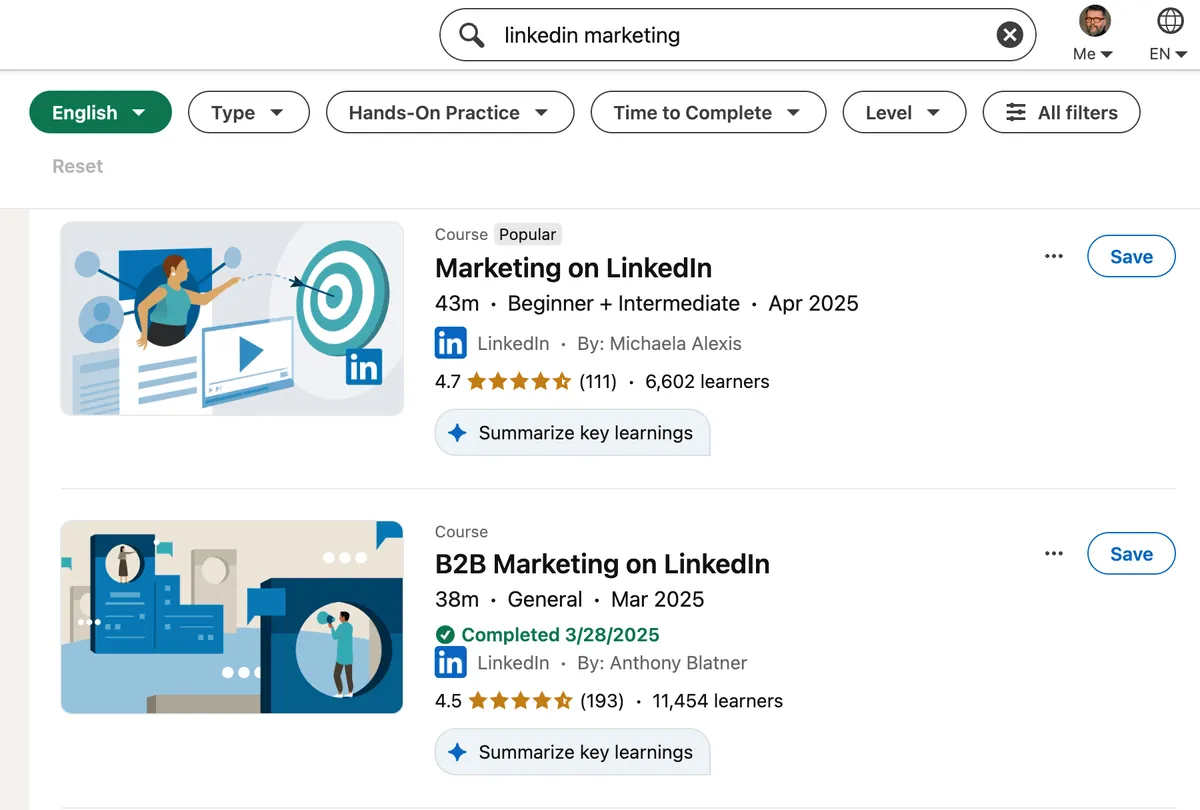Expand the Type filter dropdown

pos(249,113)
